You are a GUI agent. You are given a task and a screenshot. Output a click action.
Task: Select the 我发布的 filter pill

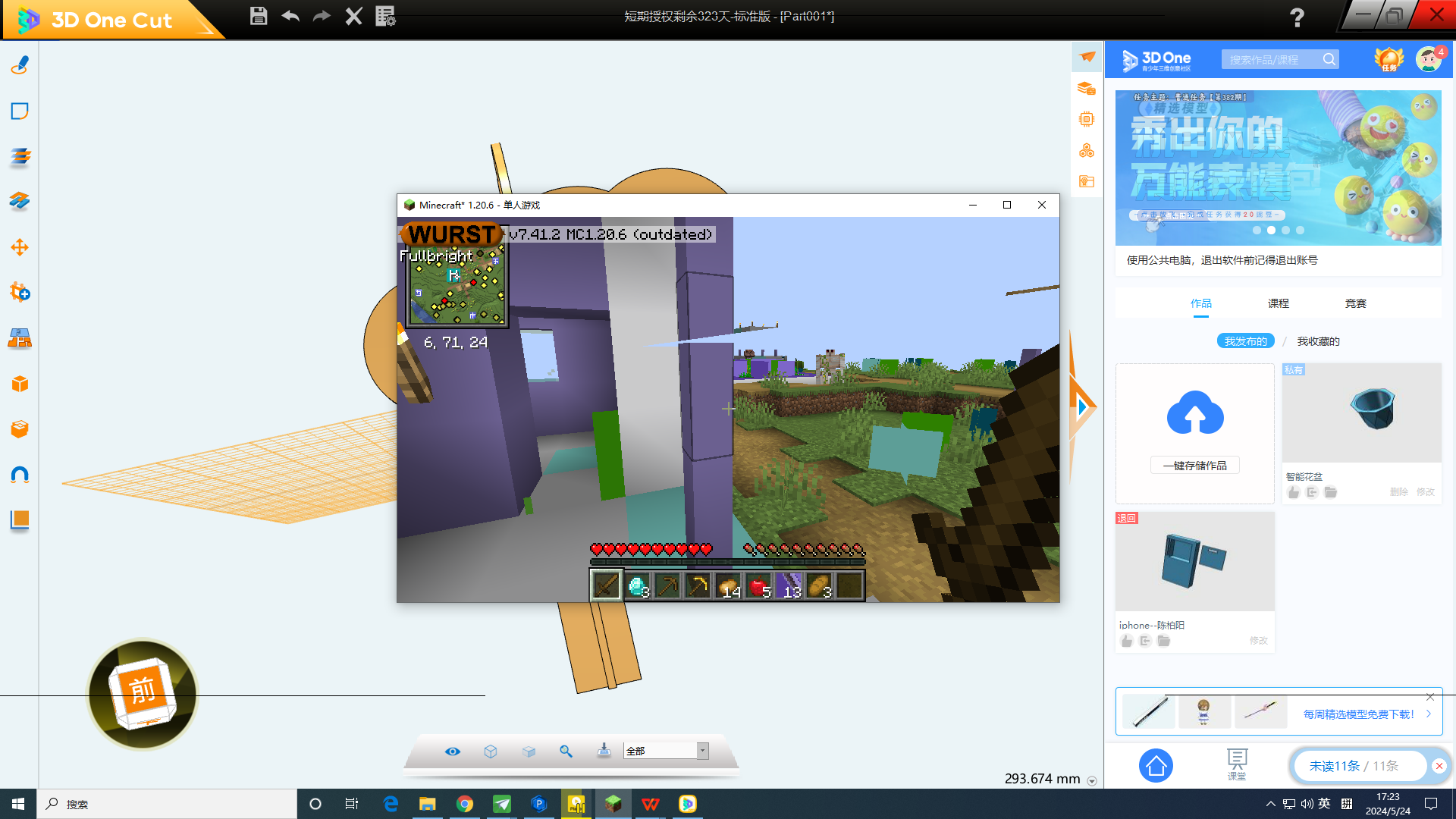[1245, 341]
